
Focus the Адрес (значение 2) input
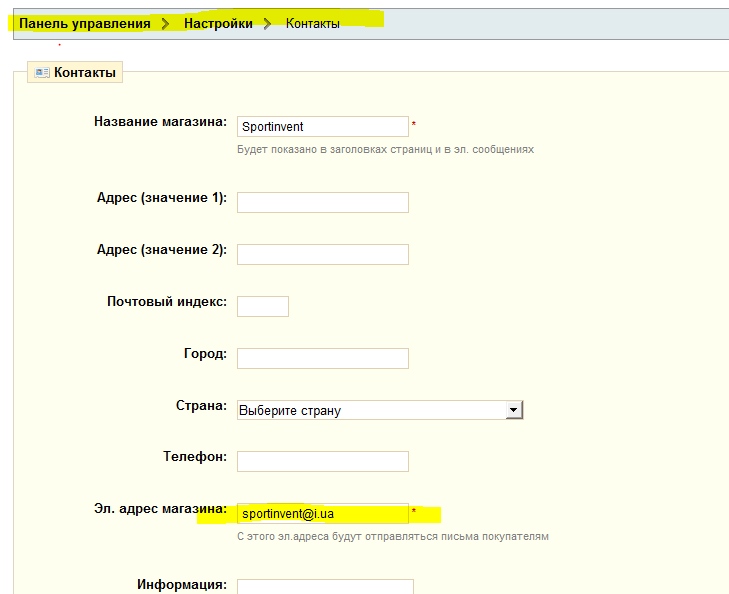(x=323, y=254)
